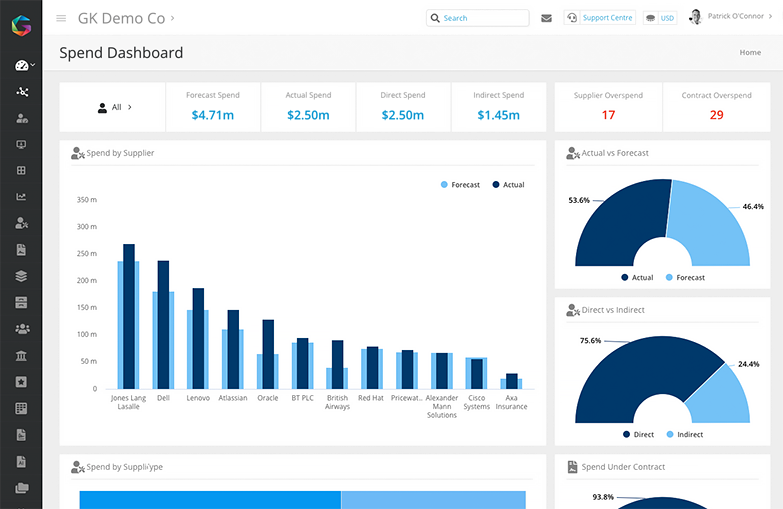
Task: Open the Support Centre link
Action: 600,18
